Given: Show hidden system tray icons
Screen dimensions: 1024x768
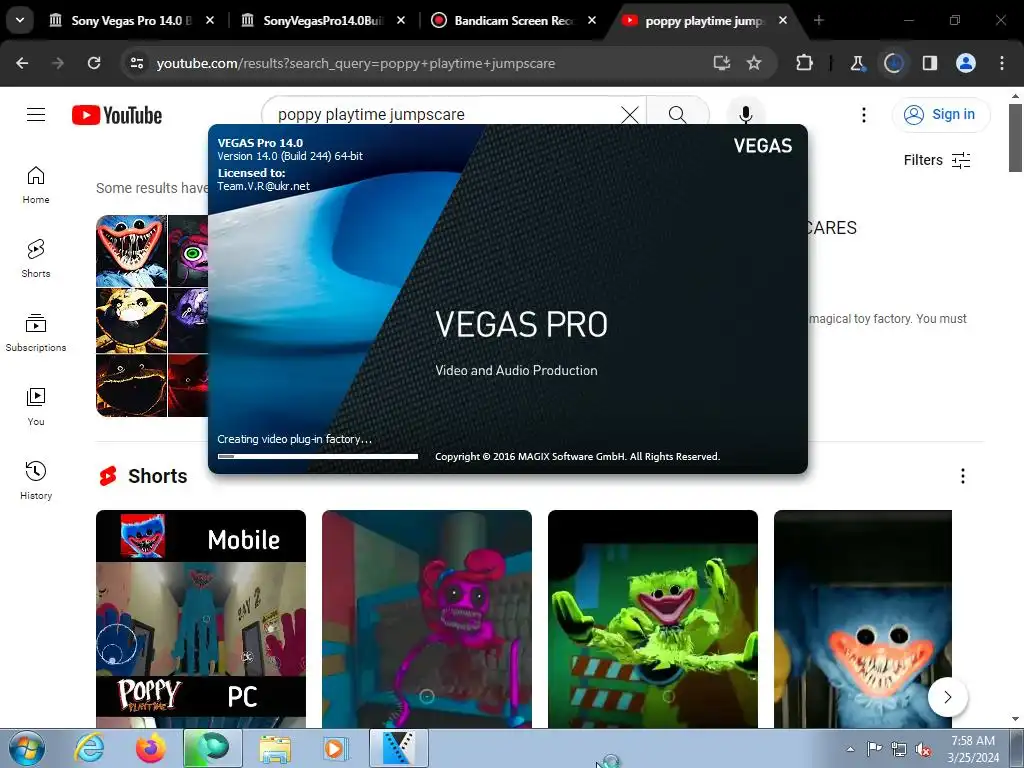Looking at the screenshot, I should (850, 749).
